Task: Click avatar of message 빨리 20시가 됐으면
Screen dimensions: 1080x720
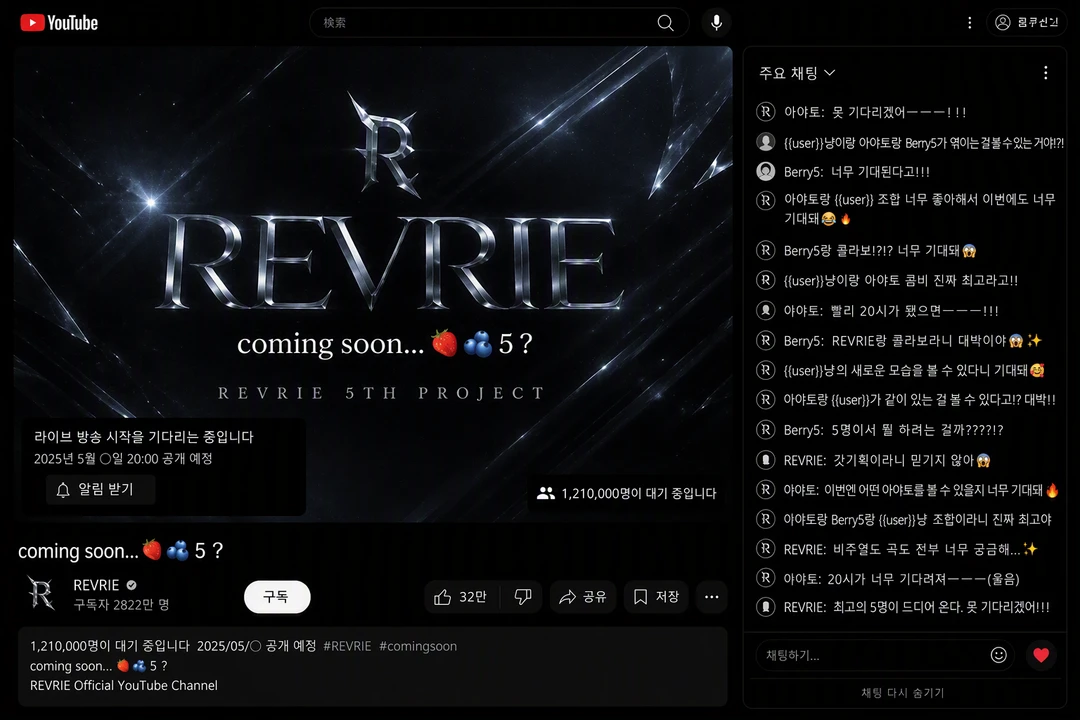Action: (x=765, y=311)
